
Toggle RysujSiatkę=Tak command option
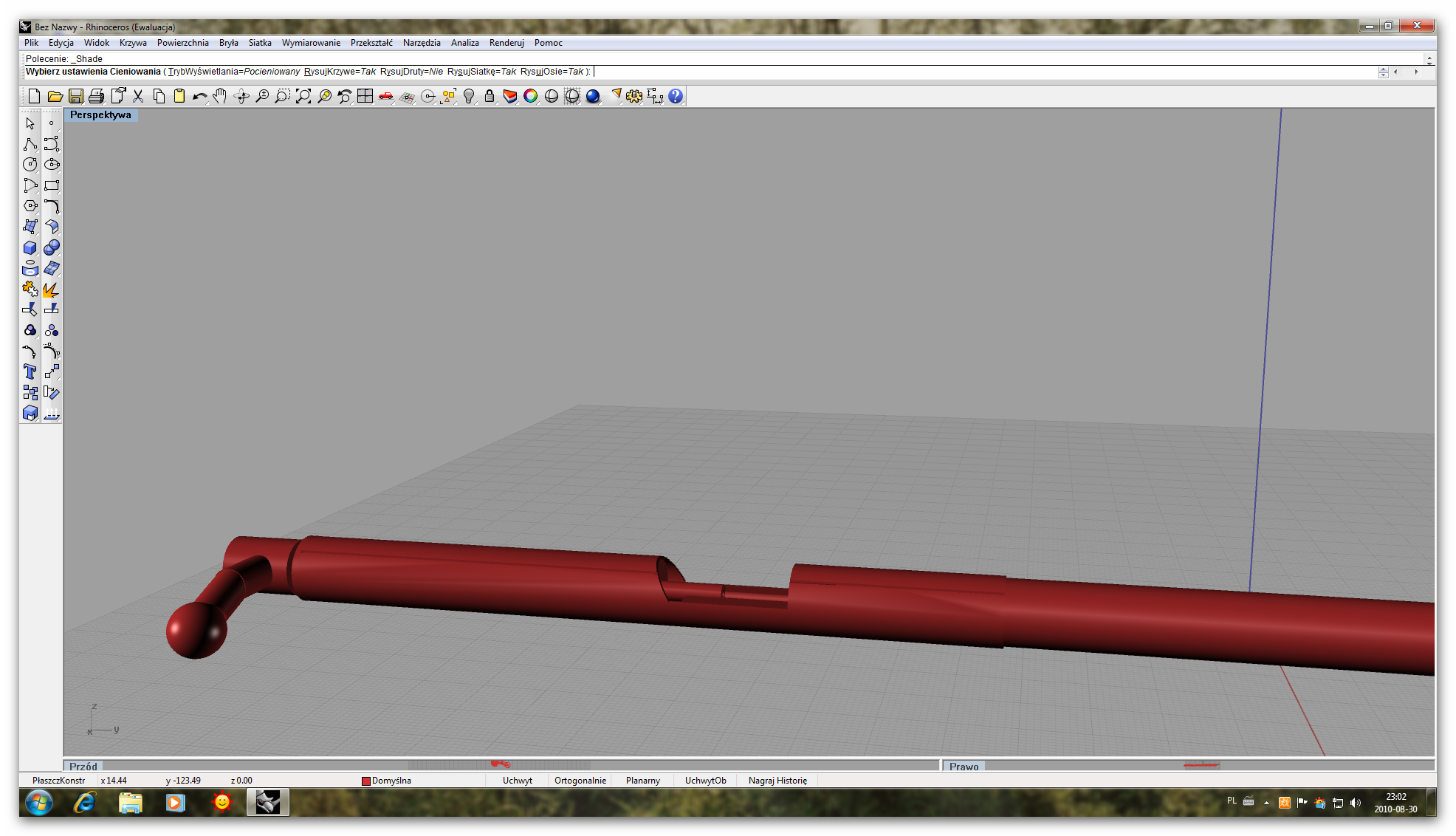click(x=481, y=72)
